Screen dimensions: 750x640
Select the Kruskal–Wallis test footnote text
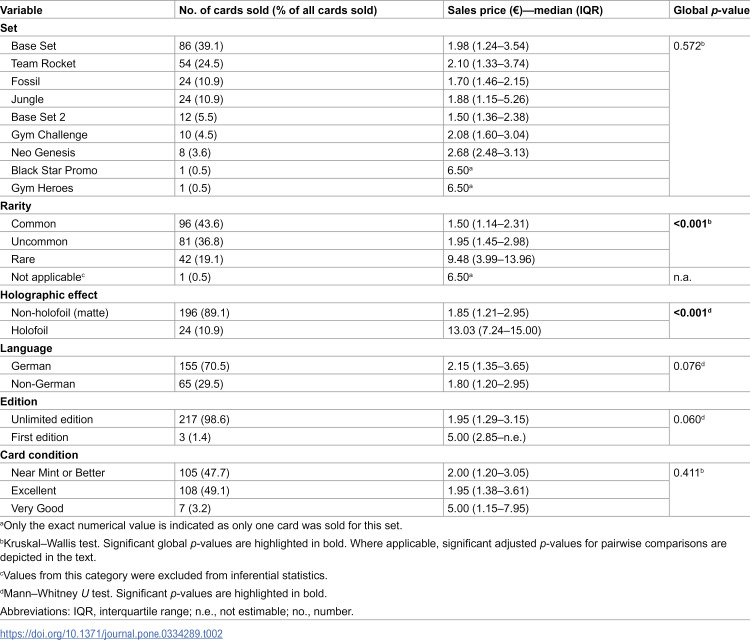pos(364,550)
